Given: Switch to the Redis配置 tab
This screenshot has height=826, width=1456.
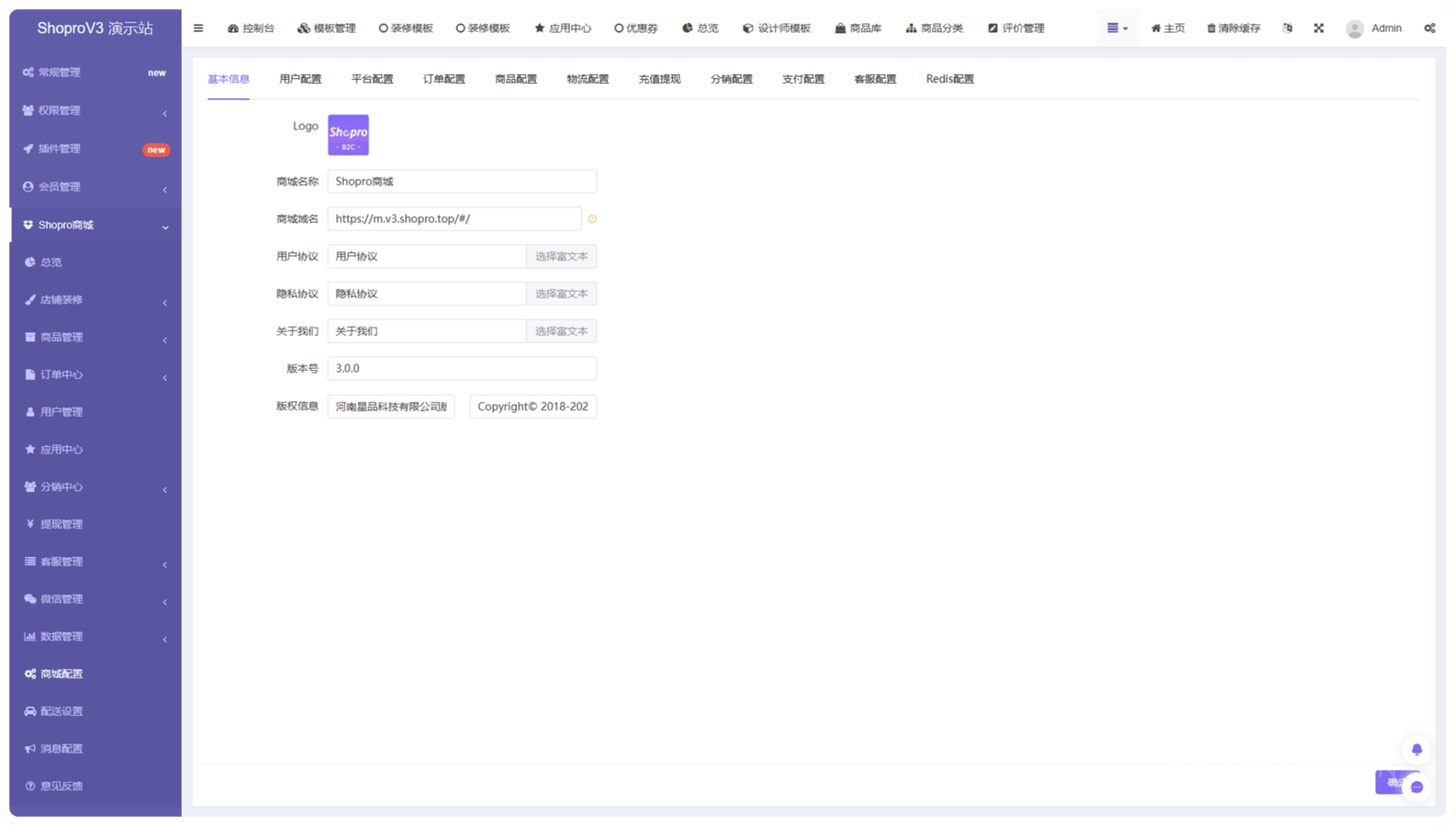Looking at the screenshot, I should [x=949, y=79].
